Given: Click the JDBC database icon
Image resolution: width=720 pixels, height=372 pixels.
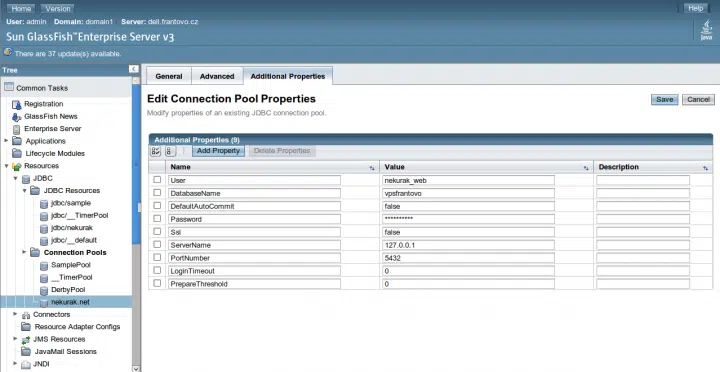Looking at the screenshot, I should pos(26,179).
